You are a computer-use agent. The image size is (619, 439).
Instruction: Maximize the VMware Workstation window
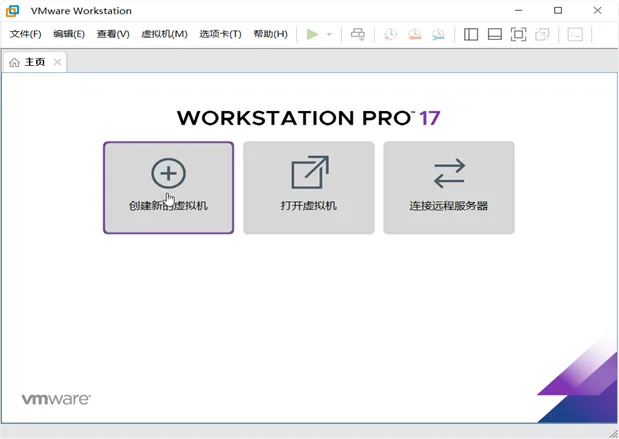click(x=558, y=11)
